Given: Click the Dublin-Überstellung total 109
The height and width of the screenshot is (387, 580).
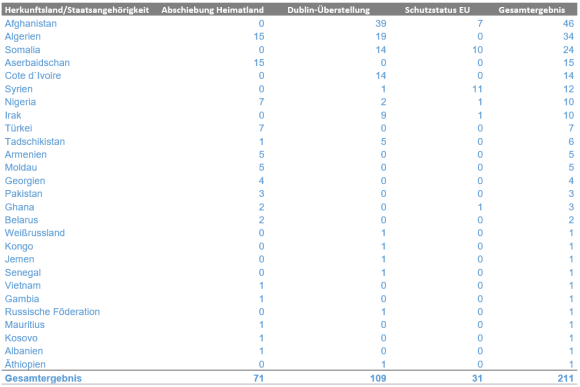Looking at the screenshot, I should point(378,378).
